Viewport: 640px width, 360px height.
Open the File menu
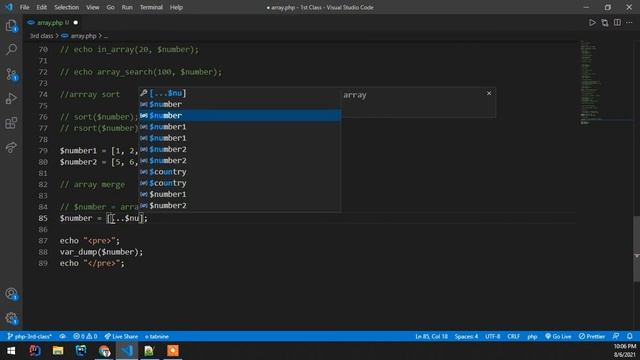pyautogui.click(x=24, y=7)
